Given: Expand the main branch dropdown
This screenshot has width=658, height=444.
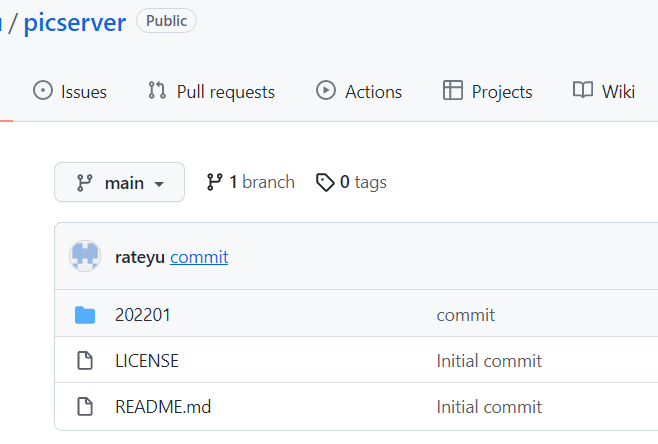Looking at the screenshot, I should 120,182.
